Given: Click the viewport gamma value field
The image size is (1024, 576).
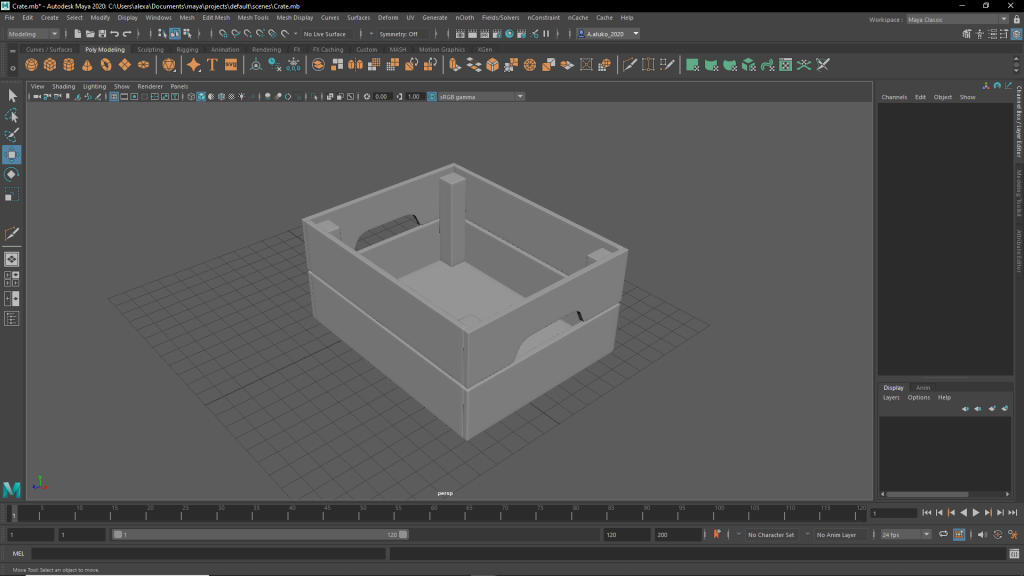Looking at the screenshot, I should [x=413, y=97].
